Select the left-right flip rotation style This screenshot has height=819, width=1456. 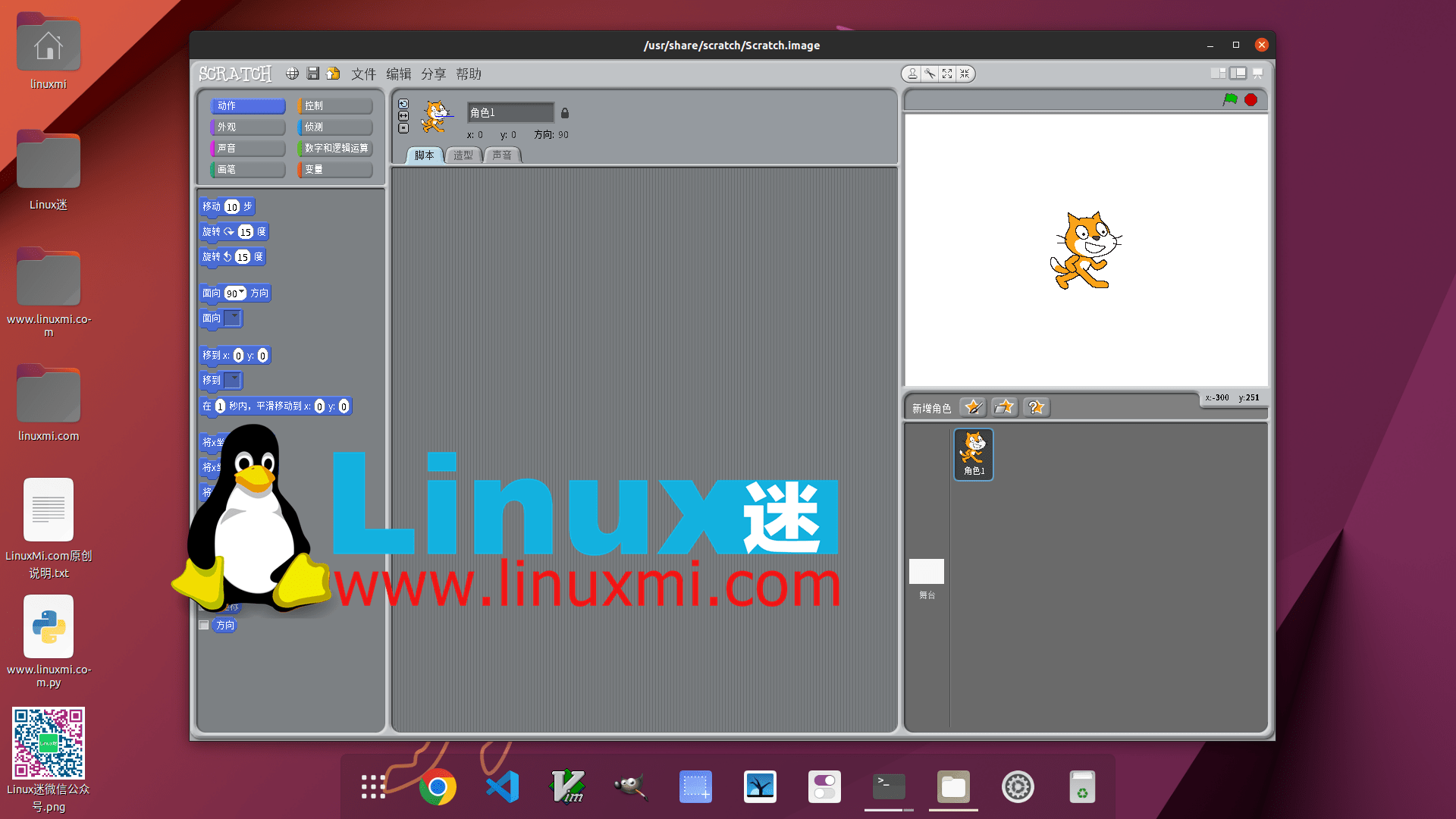click(x=403, y=115)
